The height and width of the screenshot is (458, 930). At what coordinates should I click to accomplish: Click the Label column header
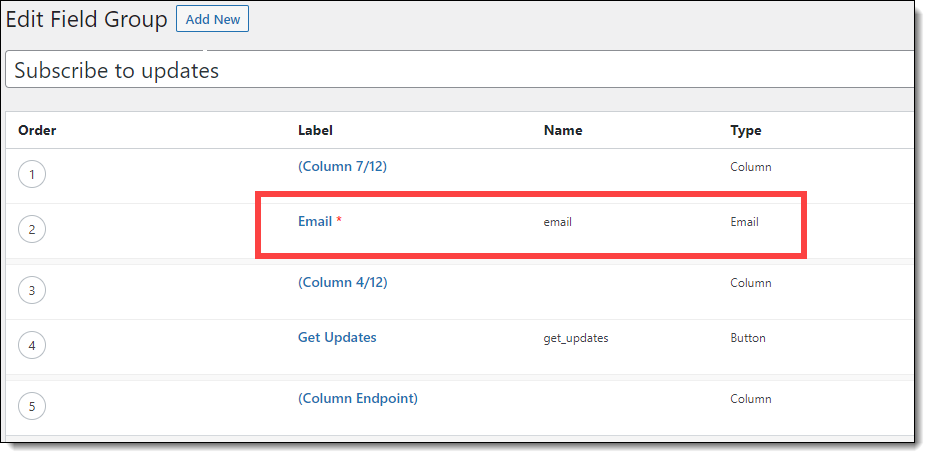316,131
